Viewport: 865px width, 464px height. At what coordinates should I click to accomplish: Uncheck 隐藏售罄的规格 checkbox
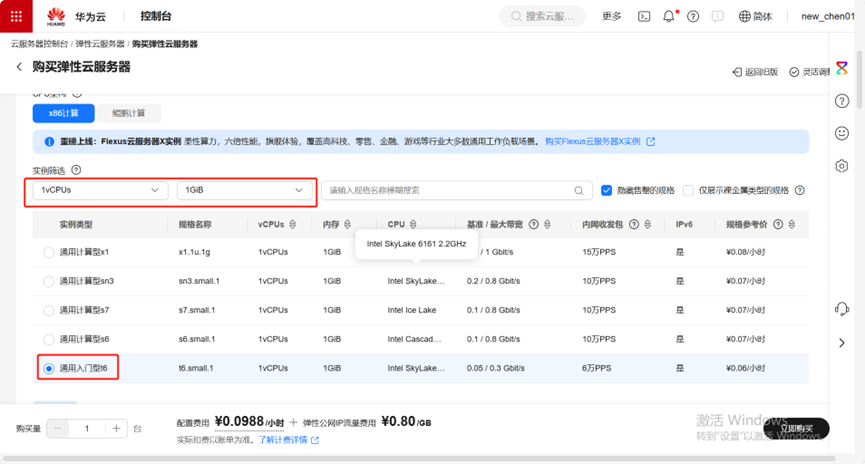pyautogui.click(x=606, y=190)
